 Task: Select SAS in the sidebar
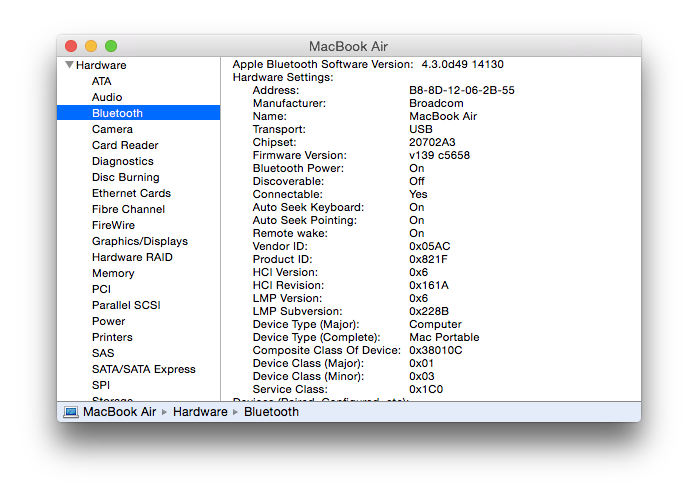click(103, 353)
